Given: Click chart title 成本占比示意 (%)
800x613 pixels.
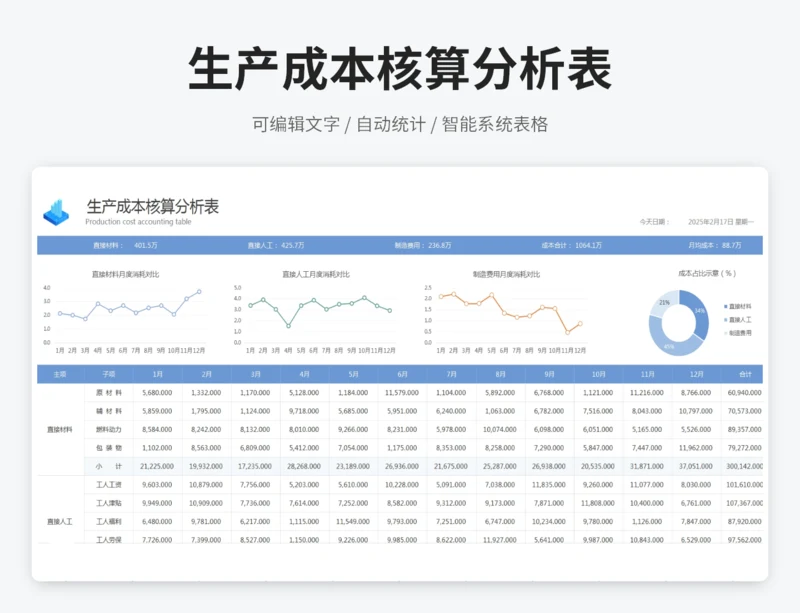Looking at the screenshot, I should point(707,274).
